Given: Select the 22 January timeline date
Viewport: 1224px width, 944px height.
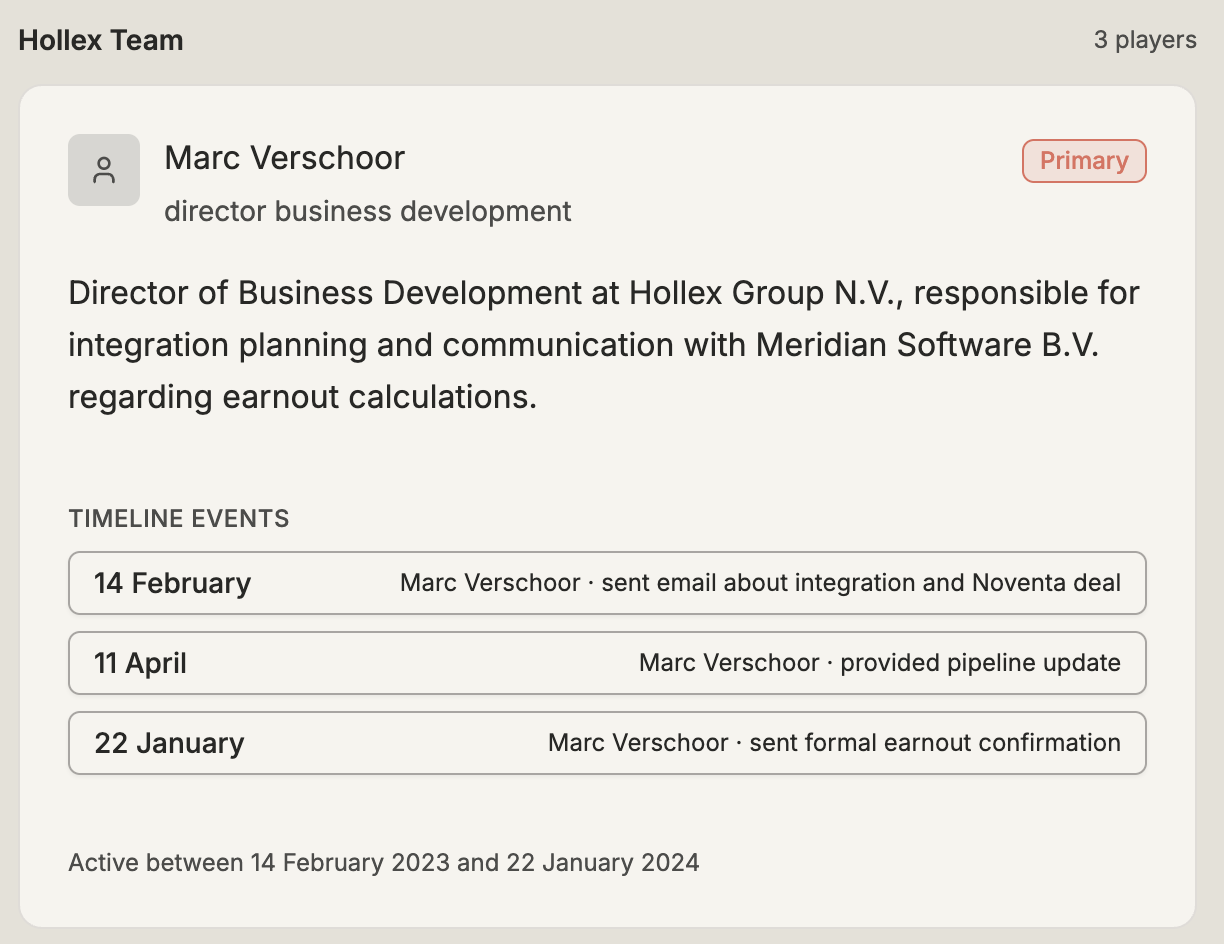Looking at the screenshot, I should (169, 743).
